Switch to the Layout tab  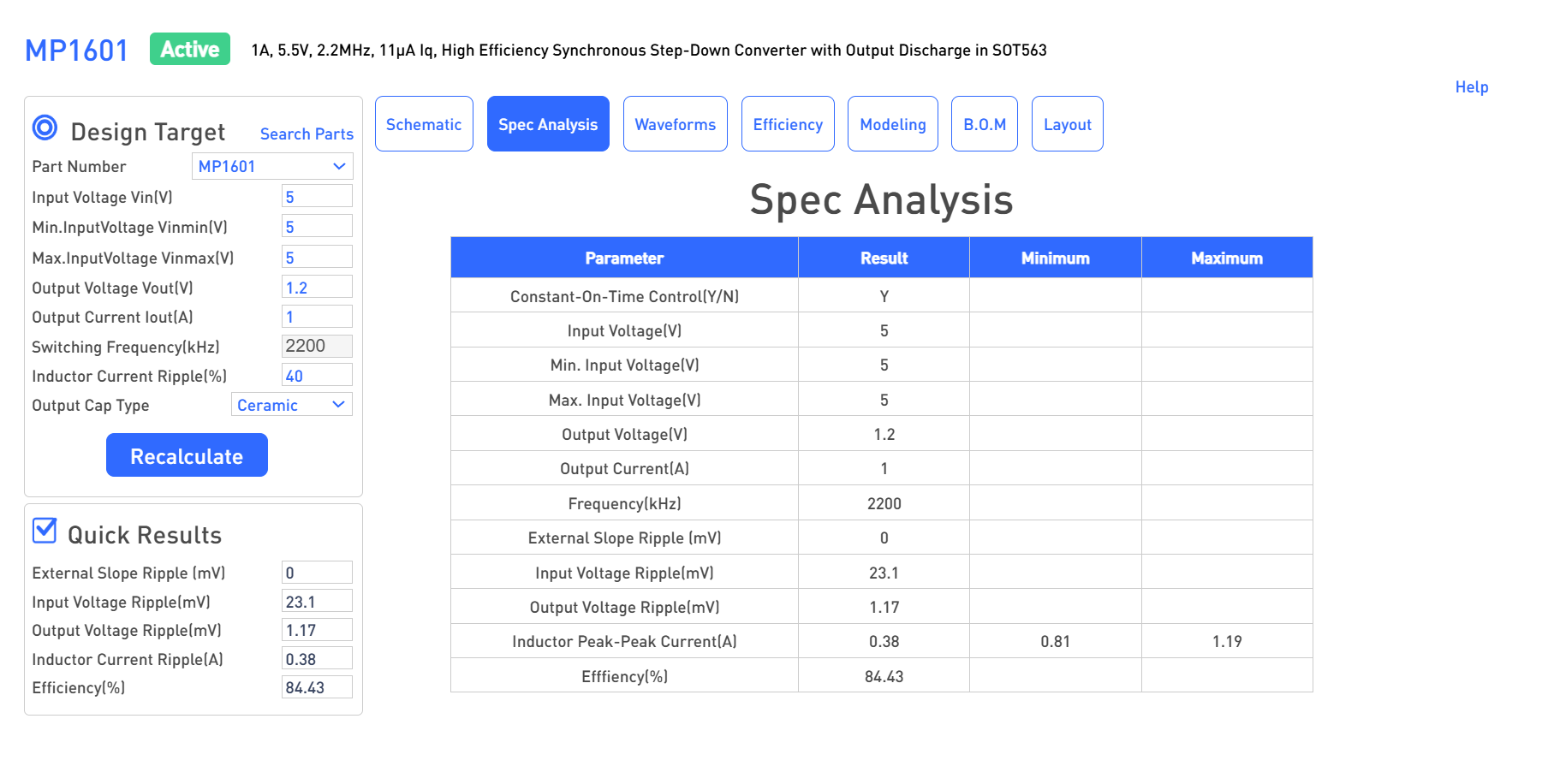pos(1068,124)
